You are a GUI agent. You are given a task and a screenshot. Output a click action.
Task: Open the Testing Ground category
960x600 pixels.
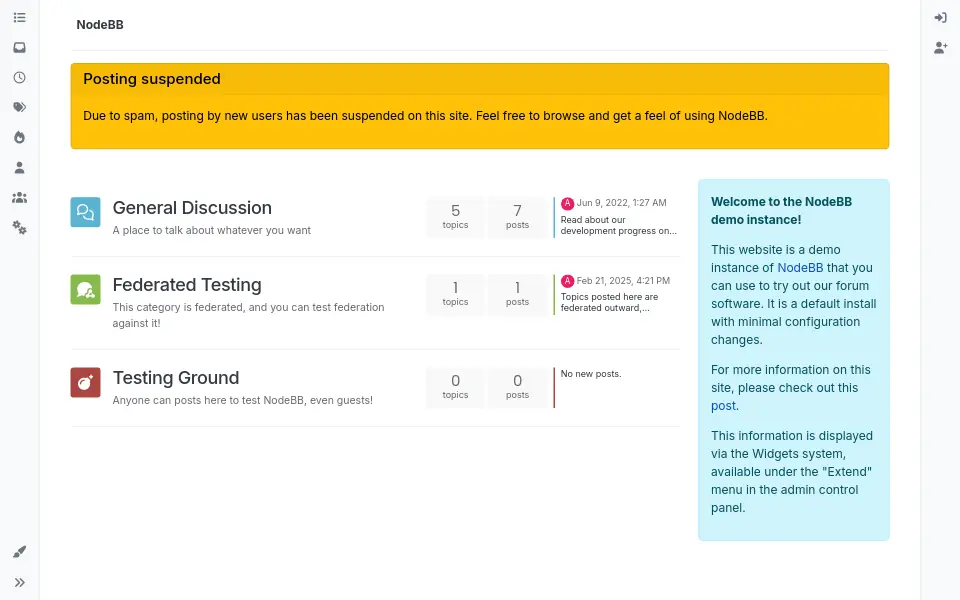[176, 378]
